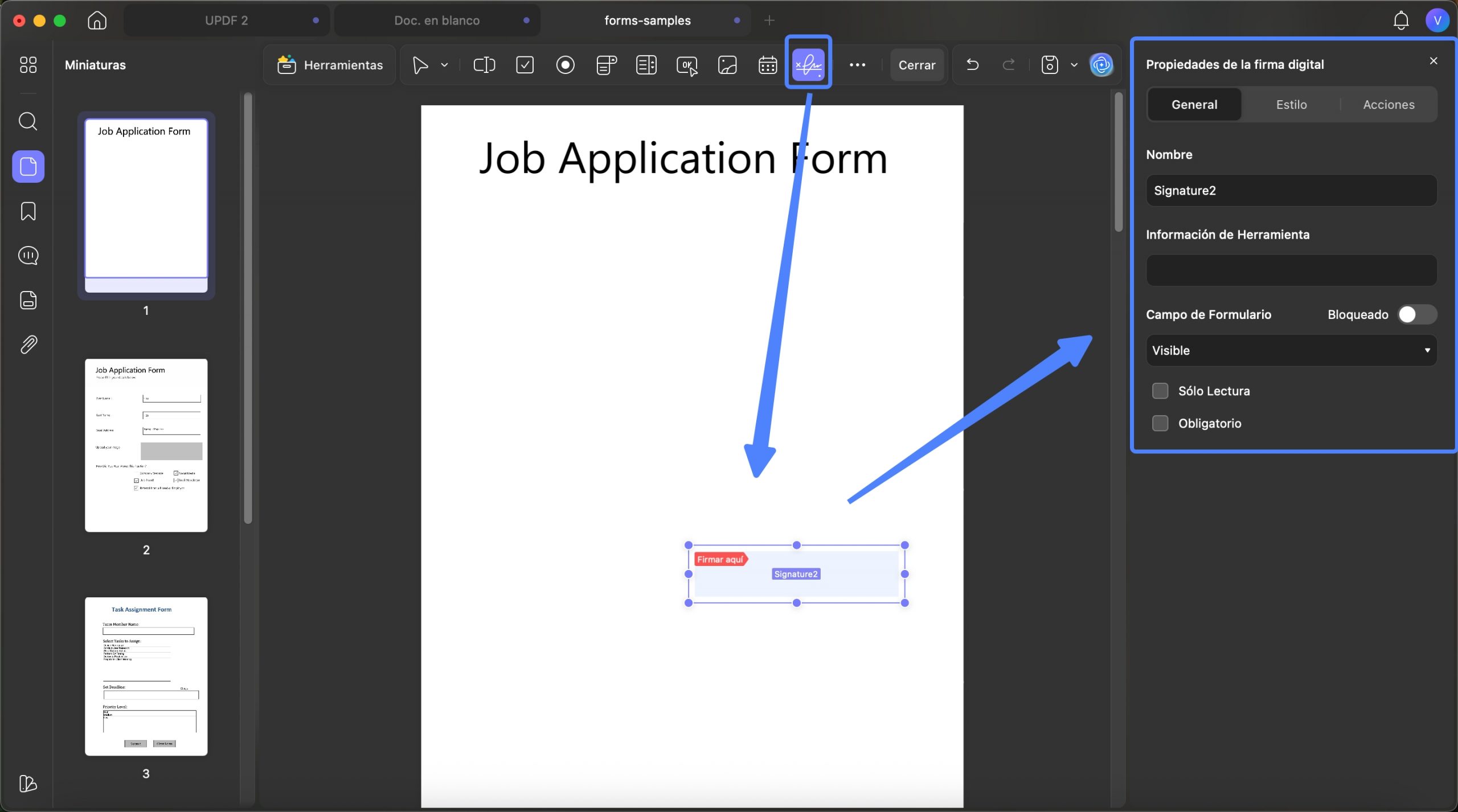Open the more options ellipsis
1458x812 pixels.
[857, 65]
